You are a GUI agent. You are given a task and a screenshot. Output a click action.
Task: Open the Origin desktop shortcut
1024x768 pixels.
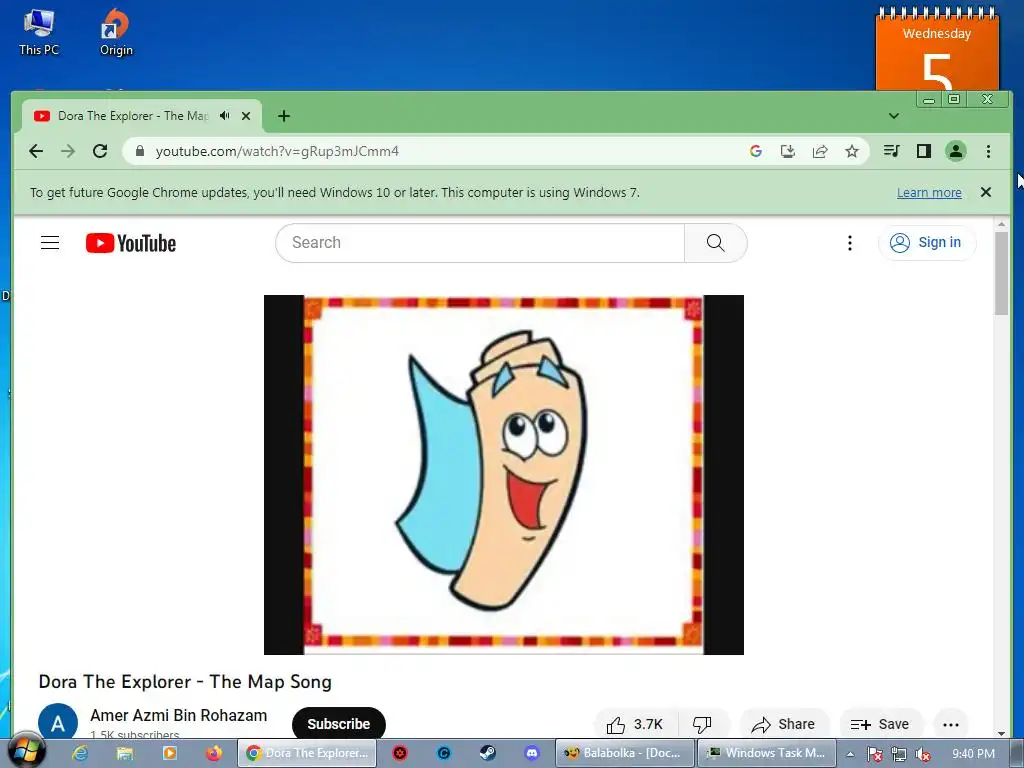(x=116, y=32)
